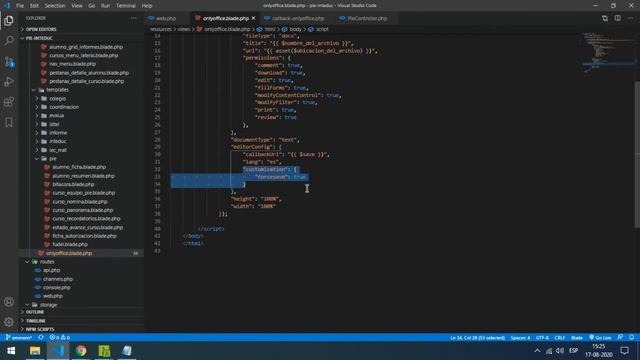The image size is (640, 360).
Task: Change CRLF end of line sequence
Action: (560, 338)
